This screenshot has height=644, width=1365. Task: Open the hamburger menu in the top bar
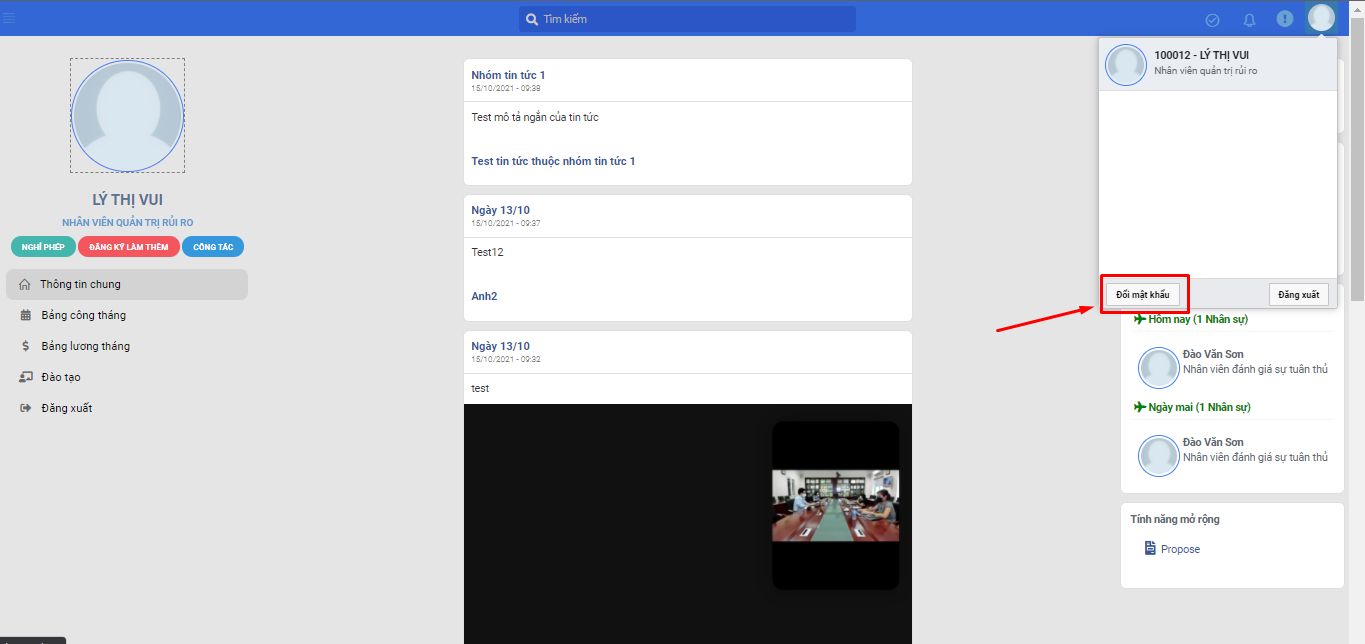(9, 18)
